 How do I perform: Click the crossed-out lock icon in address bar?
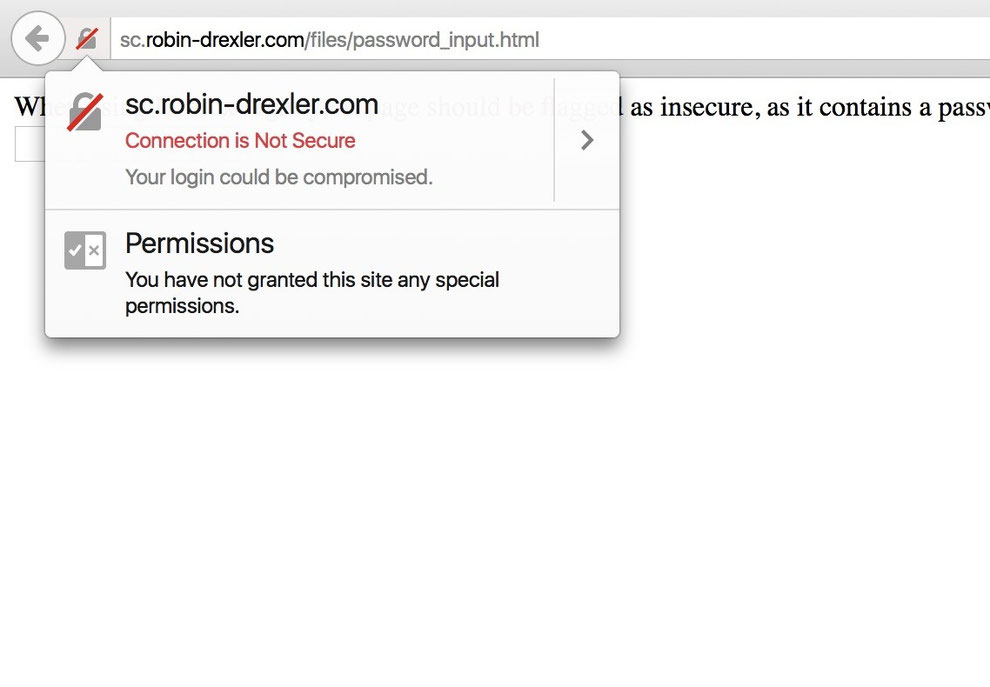click(87, 40)
